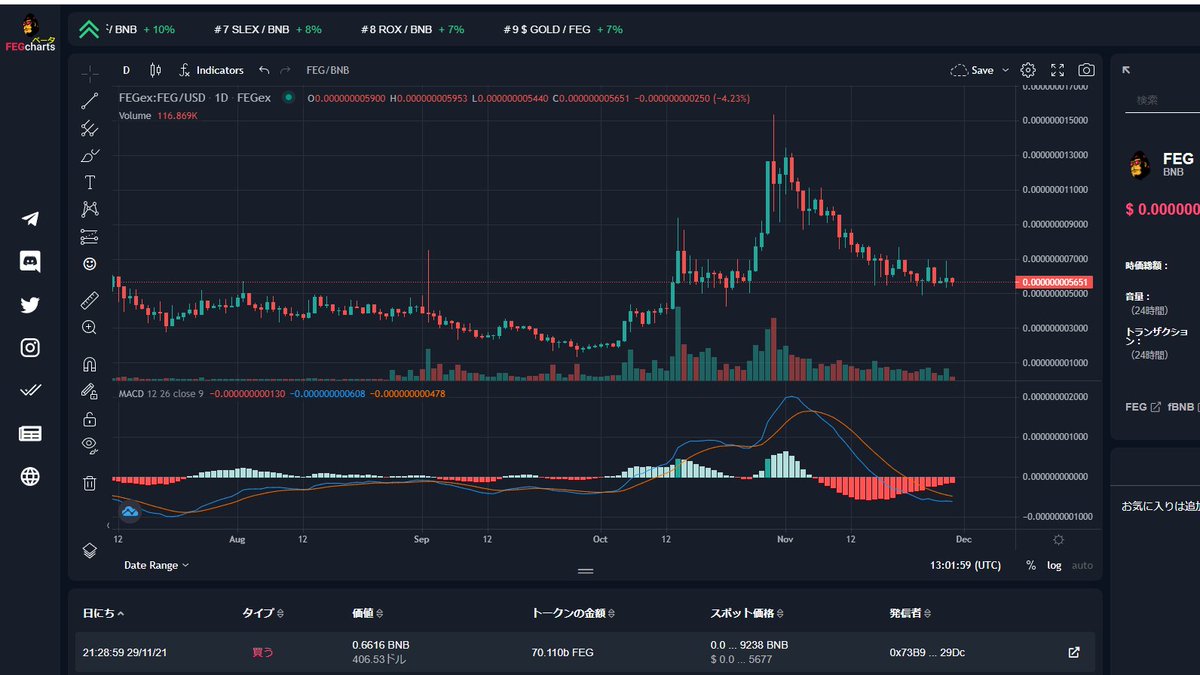Select the crosshair cursor tool
This screenshot has width=1200, height=675.
pyautogui.click(x=89, y=72)
